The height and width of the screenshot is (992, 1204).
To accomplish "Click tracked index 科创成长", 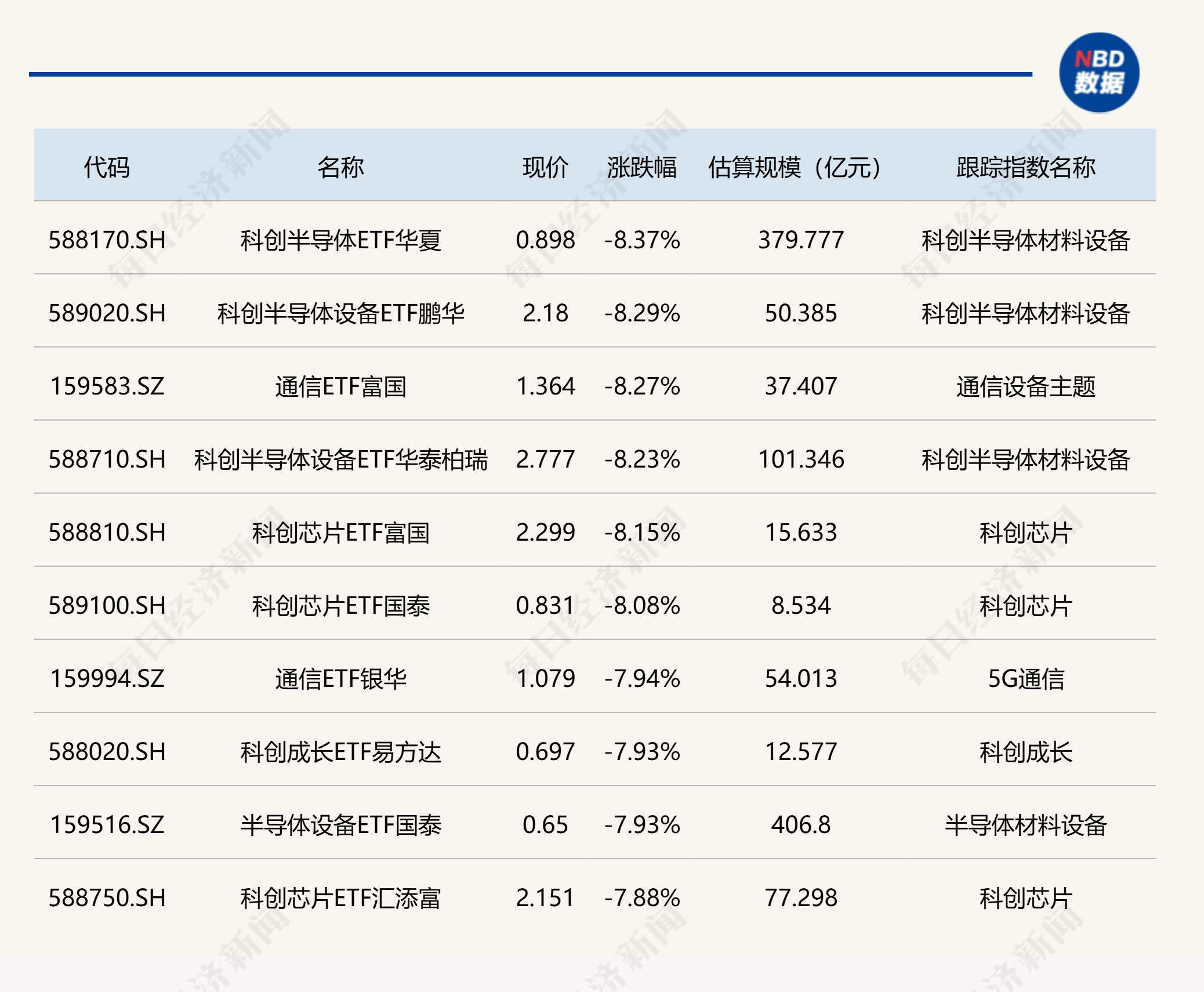I will tap(1026, 752).
